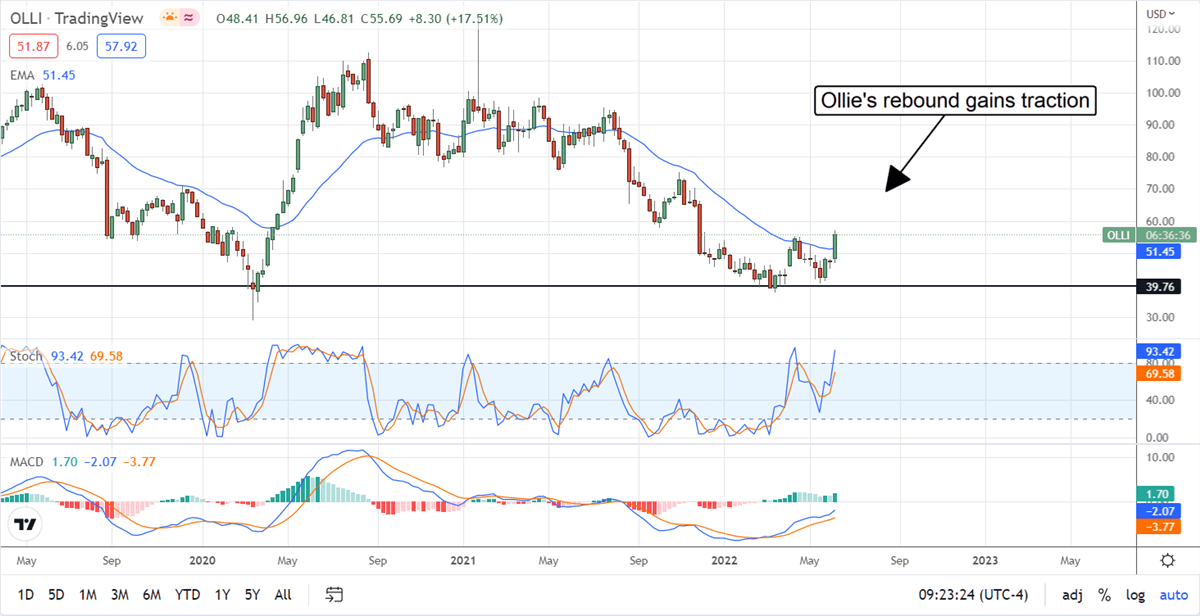Viewport: 1200px width, 616px height.
Task: Select the 5D time range
Action: 56,595
